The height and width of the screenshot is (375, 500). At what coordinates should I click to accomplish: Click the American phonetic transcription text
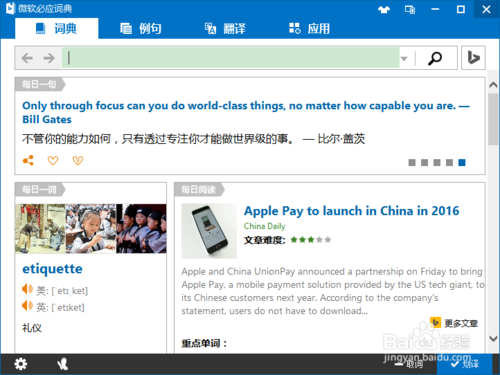(70, 291)
